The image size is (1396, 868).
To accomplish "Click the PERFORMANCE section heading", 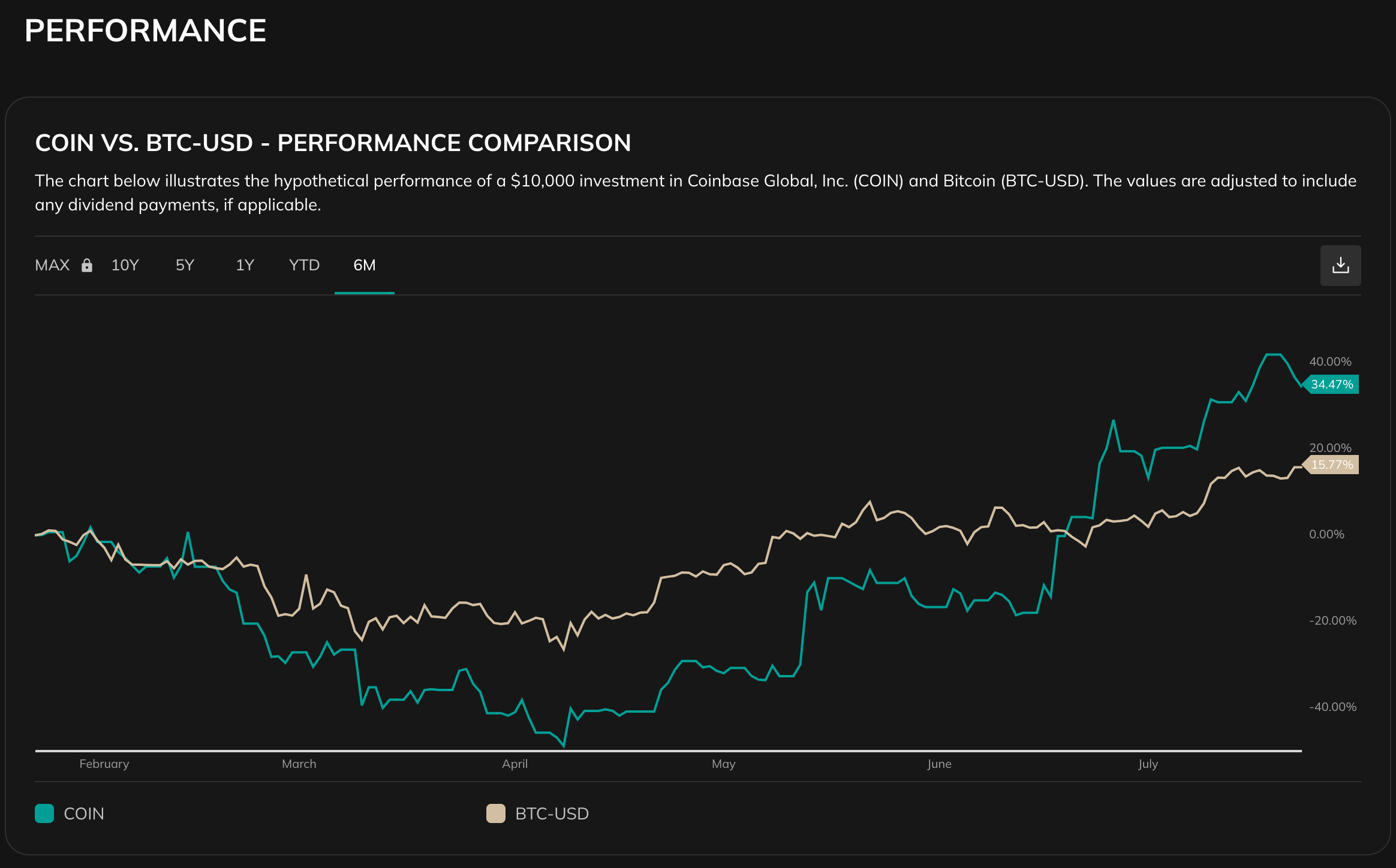I will click(x=145, y=31).
